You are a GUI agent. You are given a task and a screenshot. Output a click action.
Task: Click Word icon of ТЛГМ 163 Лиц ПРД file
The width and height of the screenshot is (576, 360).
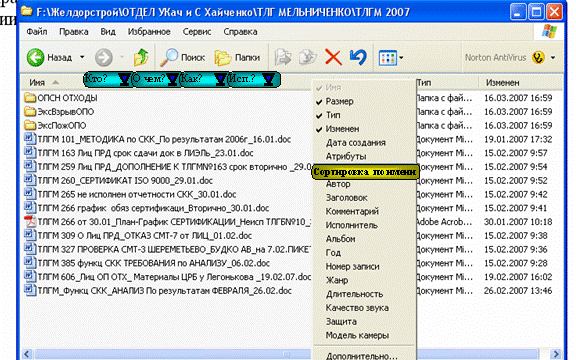pyautogui.click(x=29, y=153)
